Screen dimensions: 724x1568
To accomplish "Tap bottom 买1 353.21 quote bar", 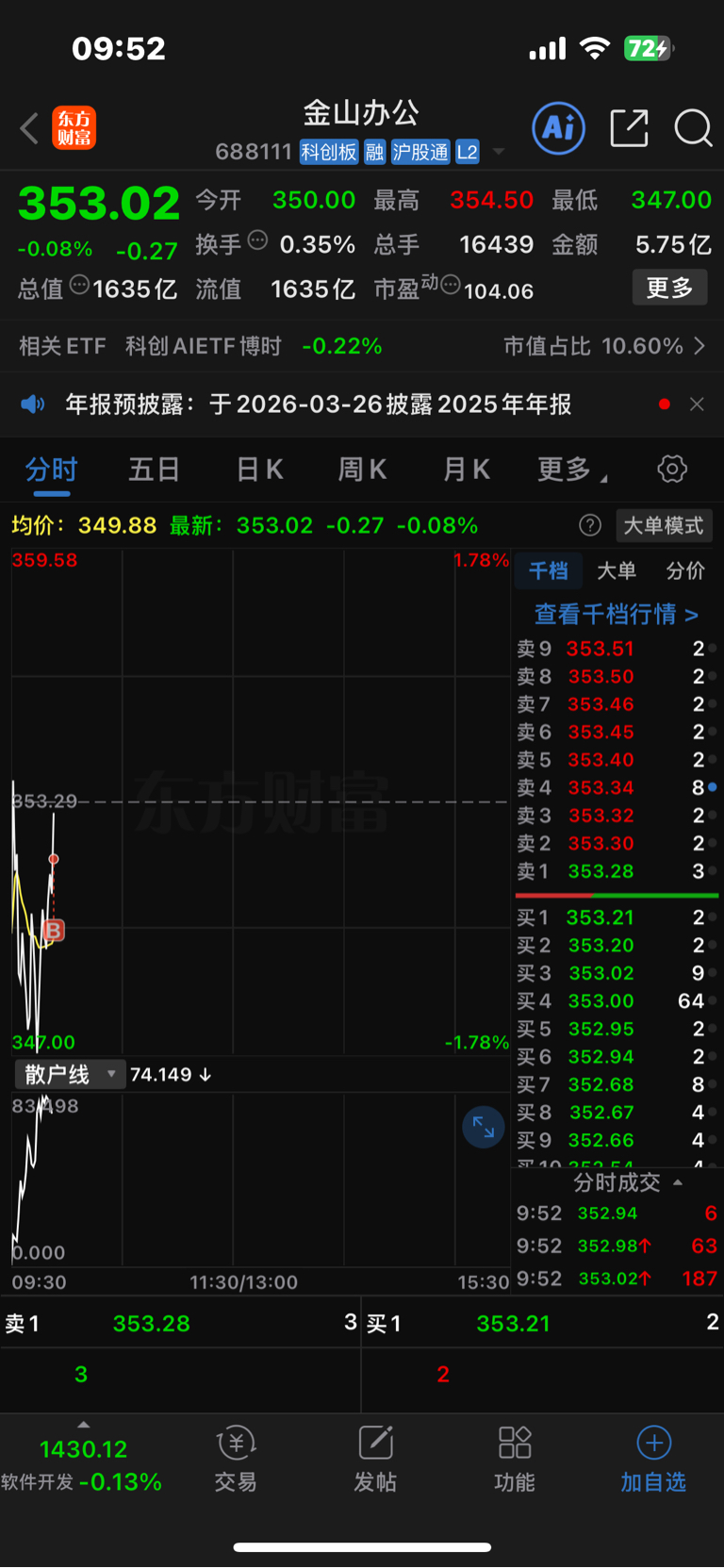I will [x=543, y=1324].
